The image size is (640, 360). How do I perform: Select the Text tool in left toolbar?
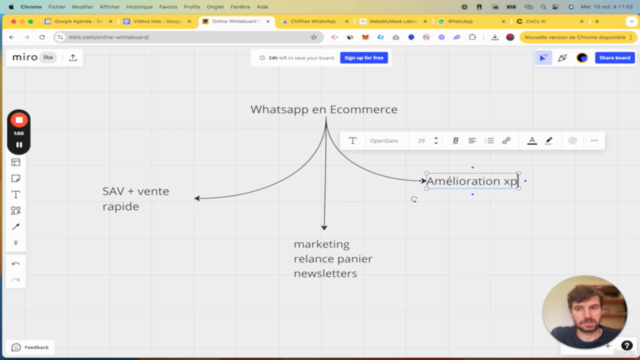coord(16,195)
